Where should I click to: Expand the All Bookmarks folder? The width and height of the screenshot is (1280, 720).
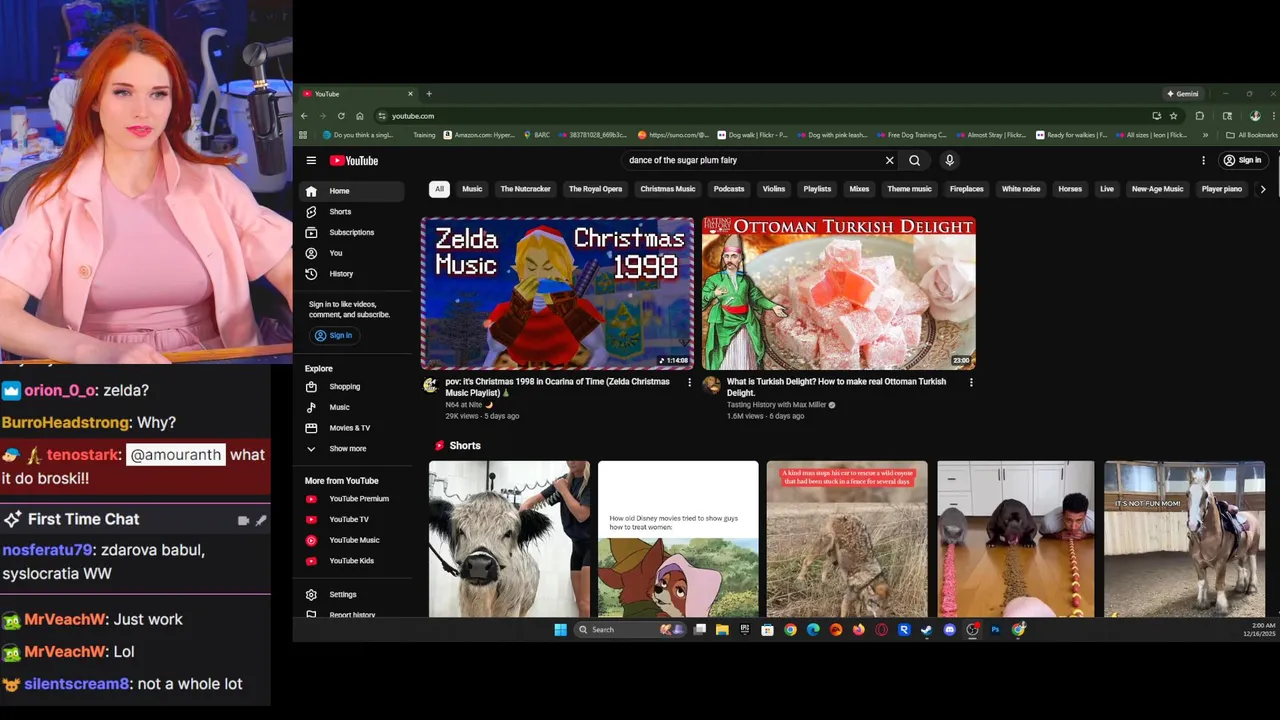[x=1252, y=135]
